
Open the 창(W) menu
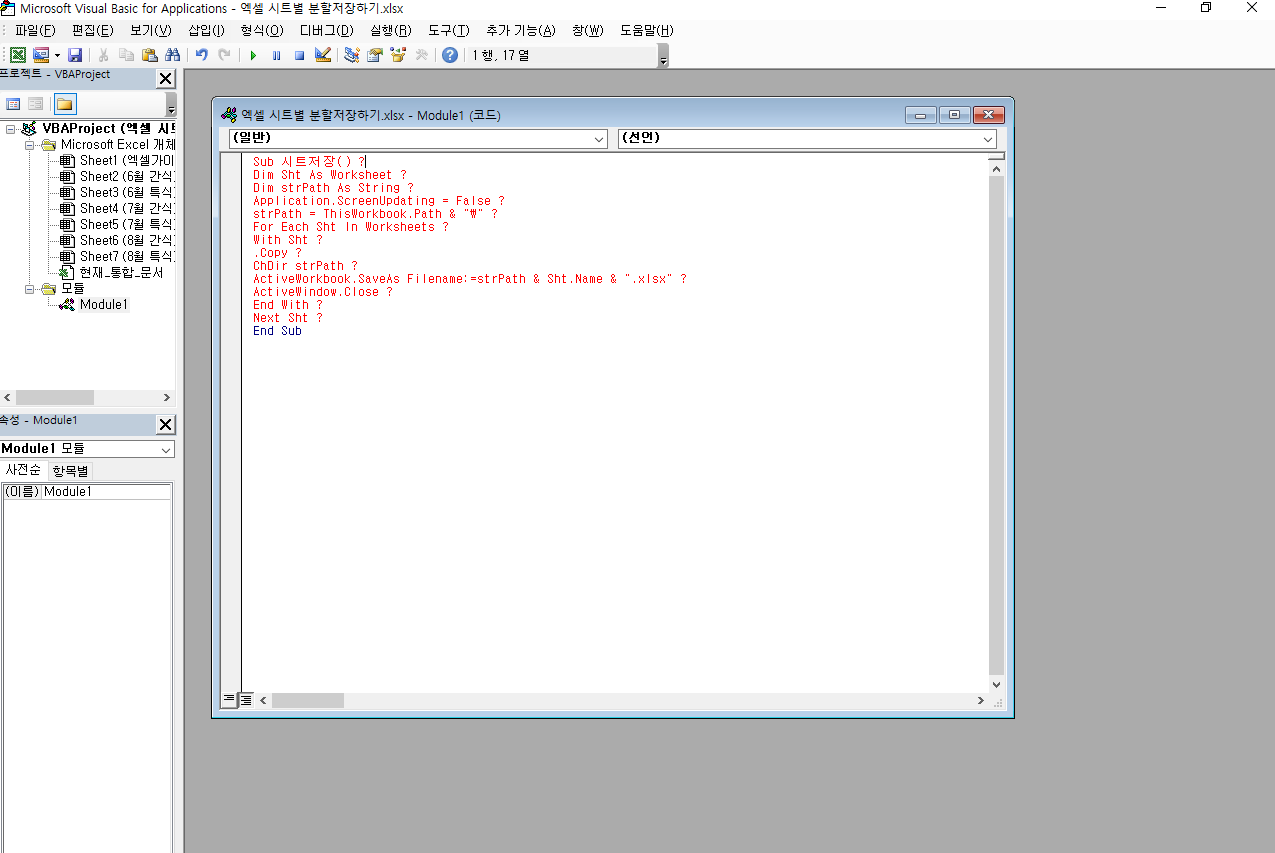point(588,31)
